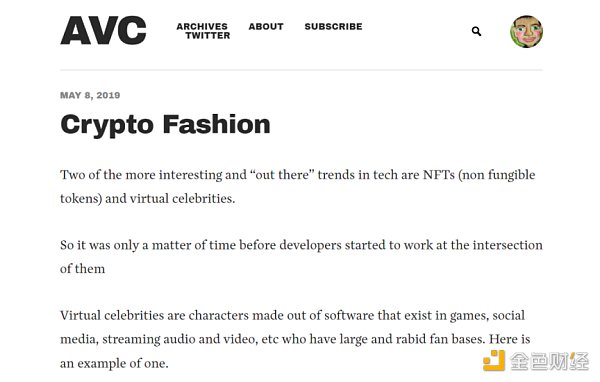The image size is (600, 382).
Task: Click the Crypto Fashion post title
Action: pos(165,124)
